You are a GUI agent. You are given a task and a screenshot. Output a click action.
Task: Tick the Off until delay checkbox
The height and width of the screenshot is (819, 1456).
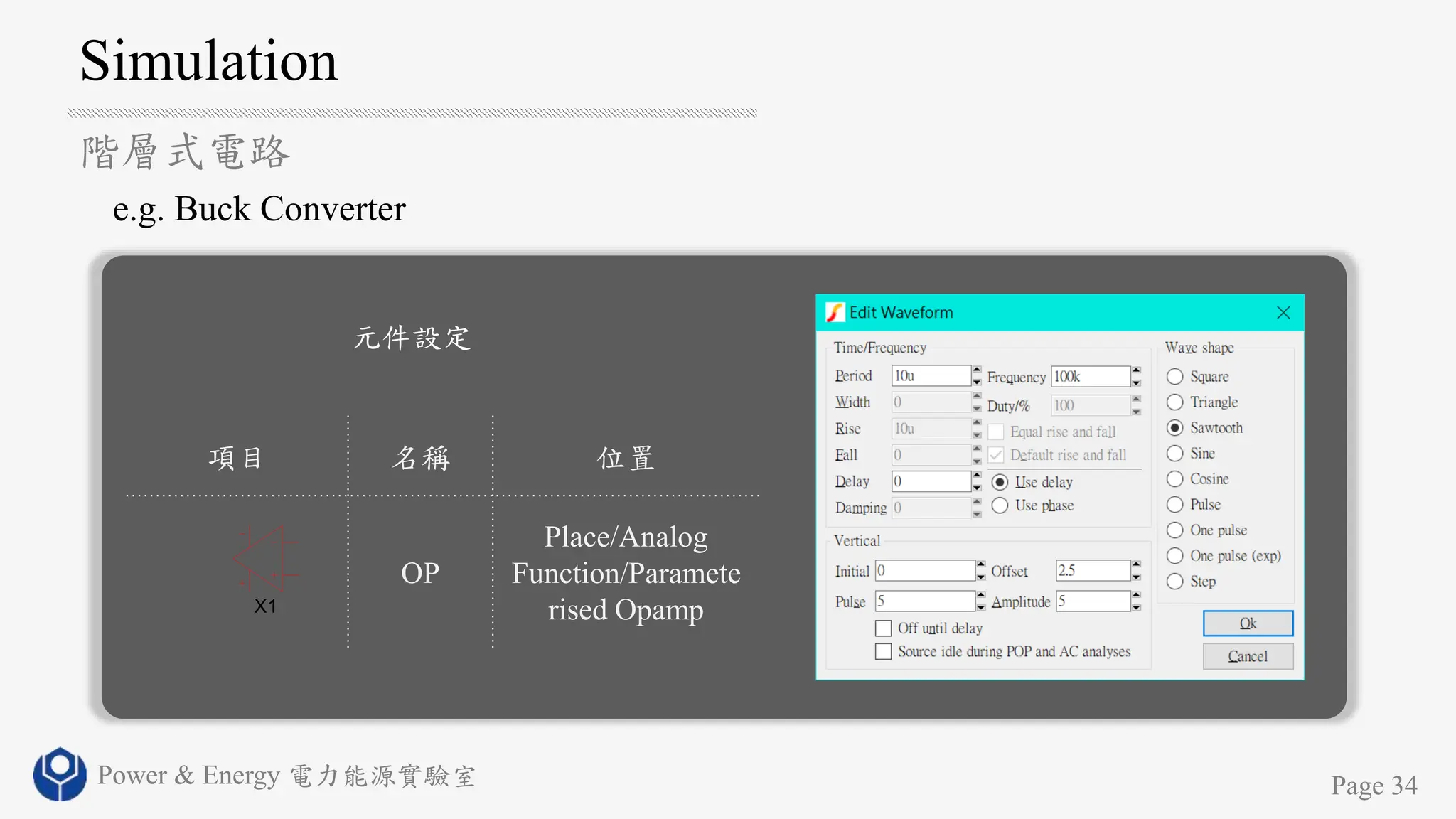tap(884, 628)
